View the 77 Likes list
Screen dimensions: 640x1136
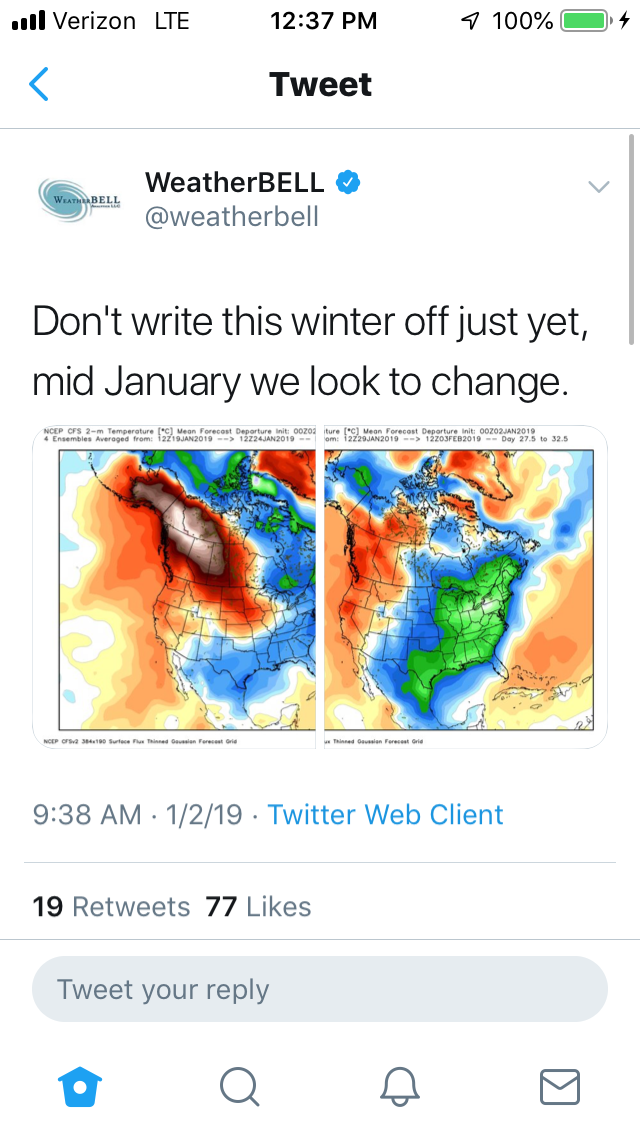[x=258, y=906]
